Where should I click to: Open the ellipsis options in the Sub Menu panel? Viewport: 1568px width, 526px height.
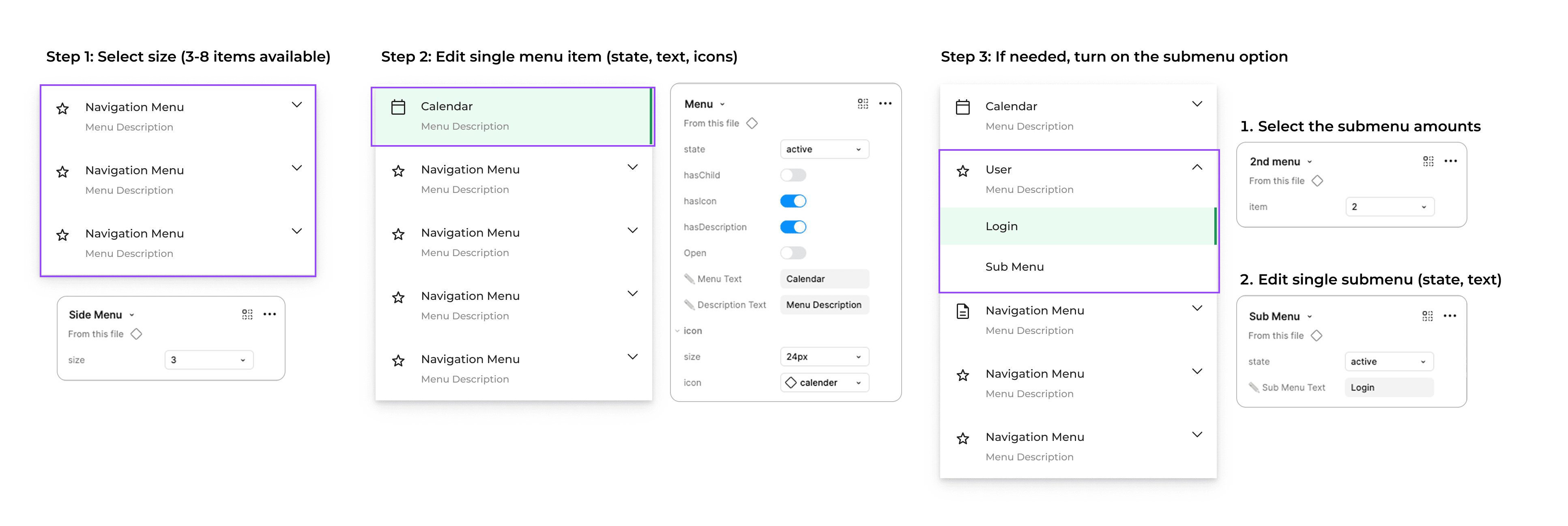[x=1449, y=316]
